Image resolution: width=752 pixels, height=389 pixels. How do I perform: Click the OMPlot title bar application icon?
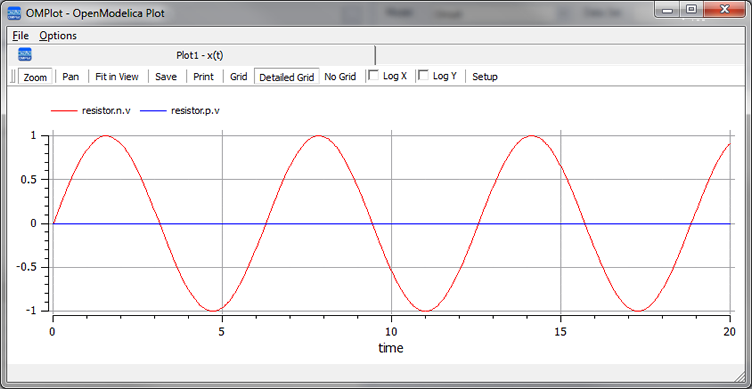coord(15,13)
